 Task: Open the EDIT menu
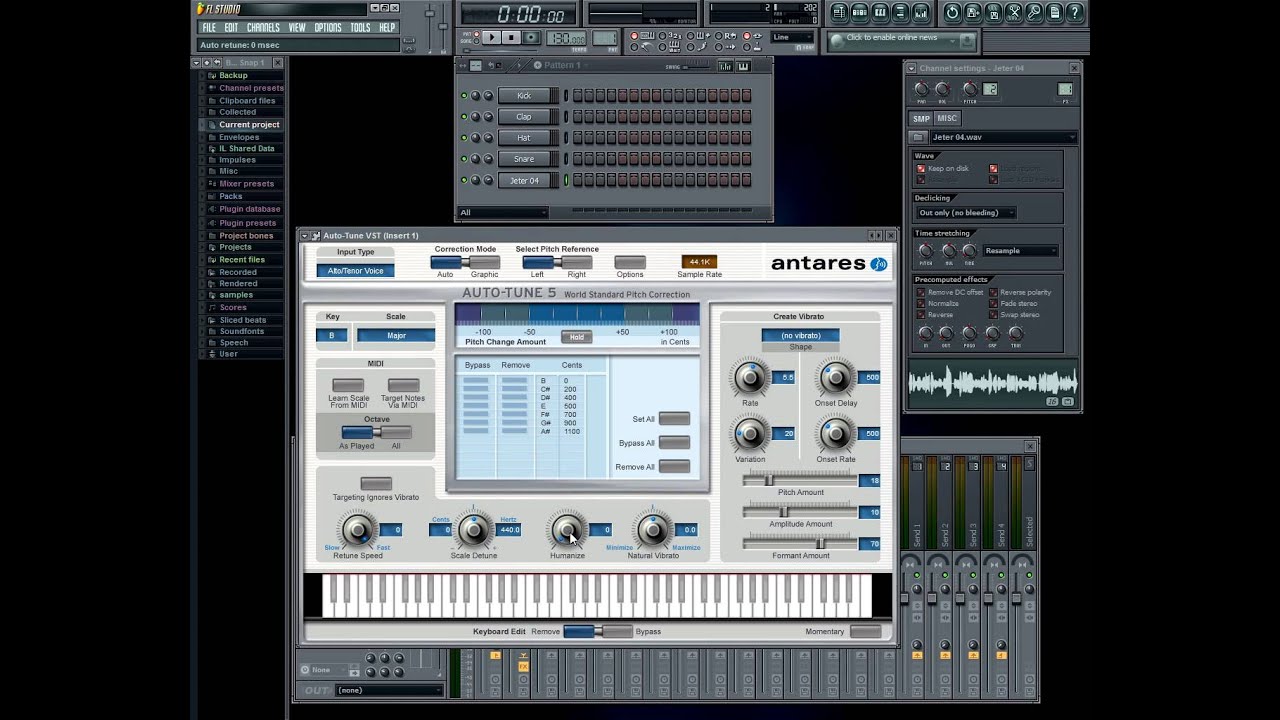coord(231,28)
